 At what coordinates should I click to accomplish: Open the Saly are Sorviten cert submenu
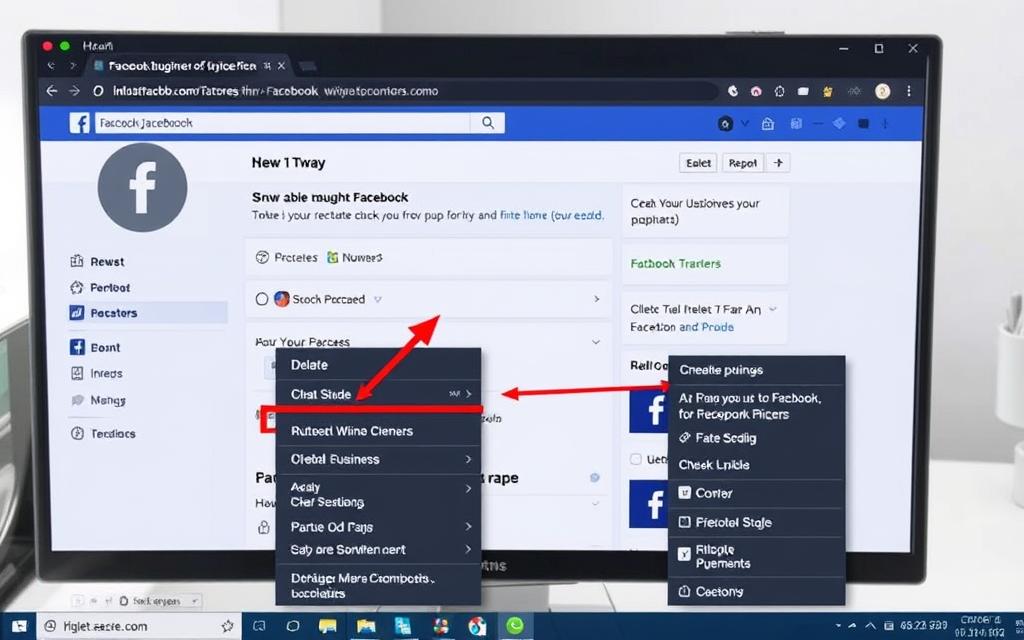378,550
